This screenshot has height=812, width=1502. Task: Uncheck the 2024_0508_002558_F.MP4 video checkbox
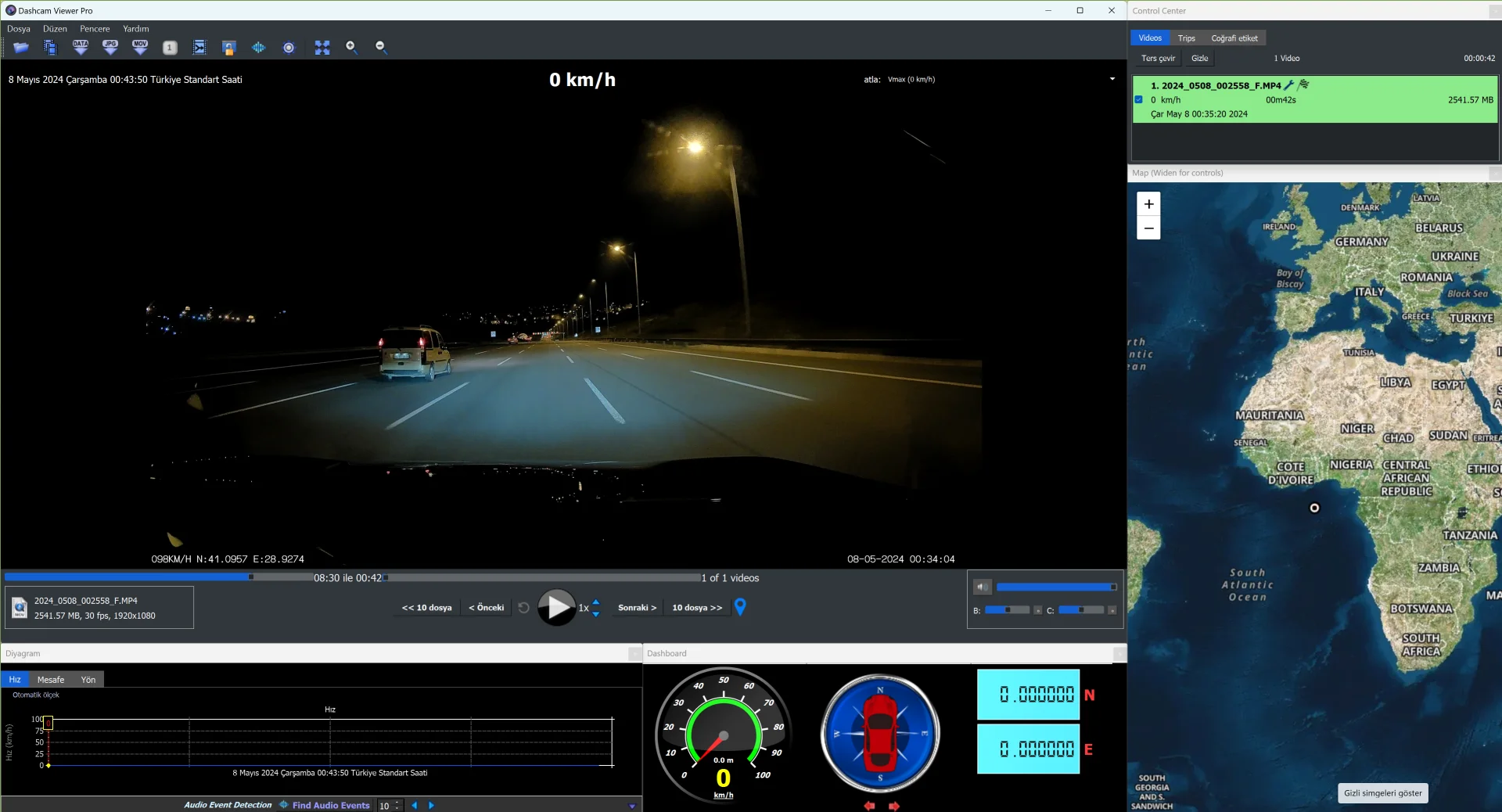[x=1139, y=100]
